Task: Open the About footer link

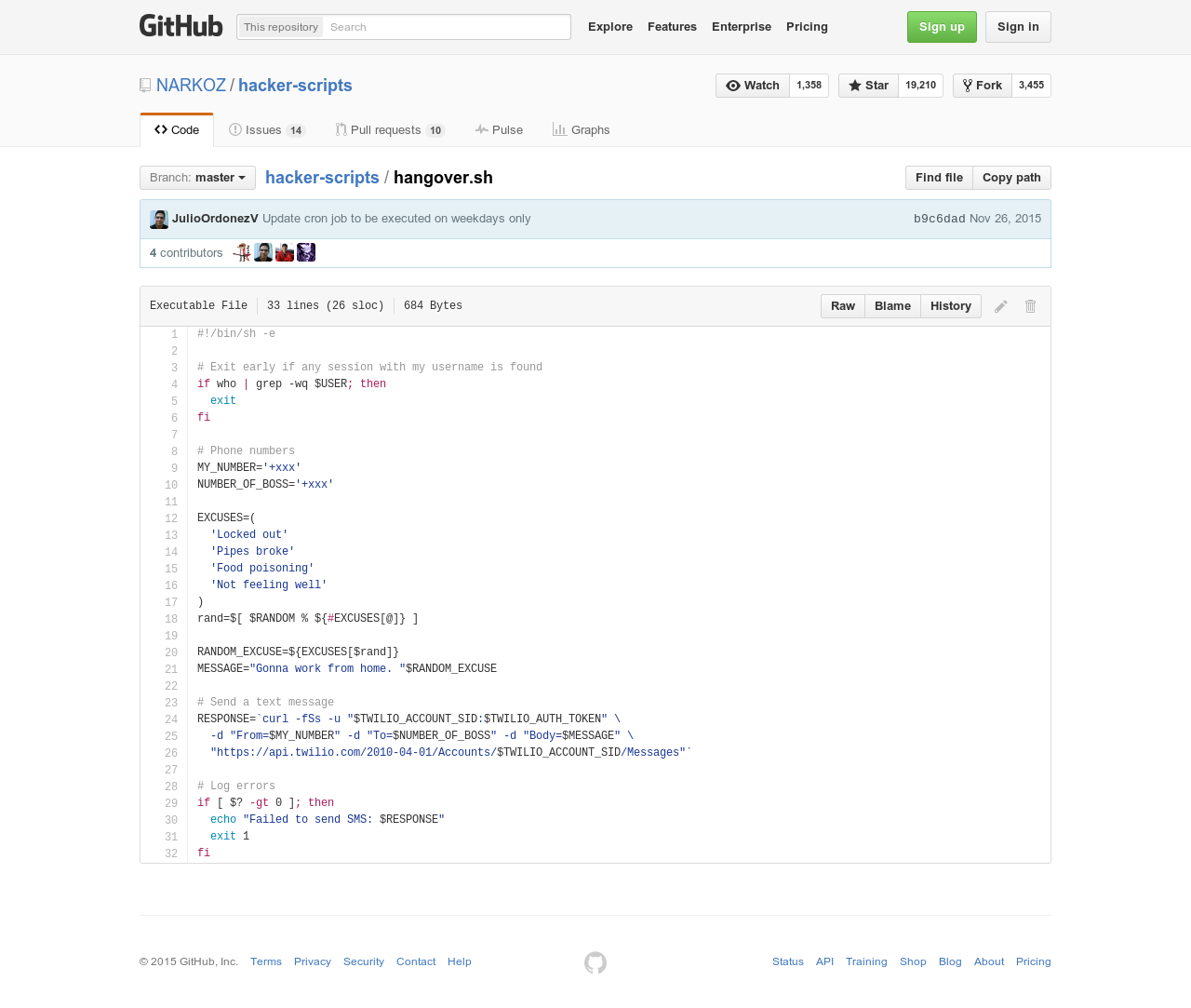Action: (x=989, y=961)
